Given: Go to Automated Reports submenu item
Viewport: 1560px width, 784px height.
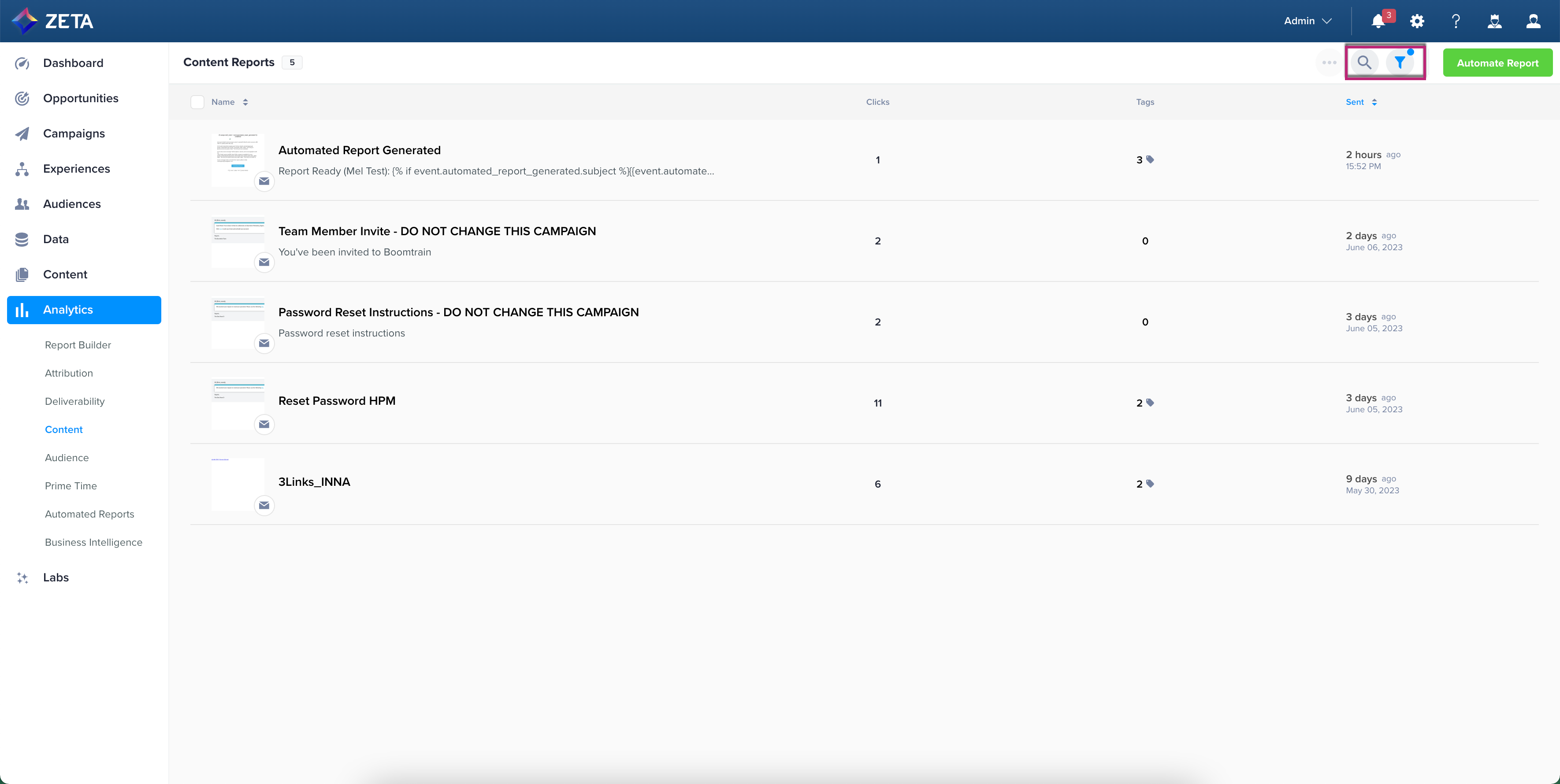Looking at the screenshot, I should pos(89,514).
